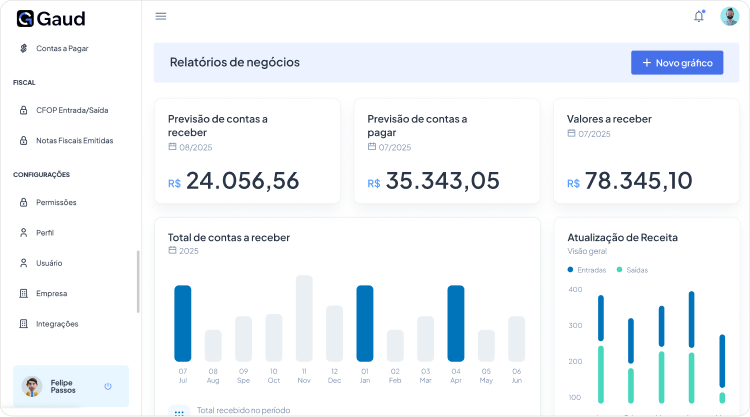Go to Notas Fiscais Emitidas
This screenshot has width=750, height=417.
coord(74,141)
